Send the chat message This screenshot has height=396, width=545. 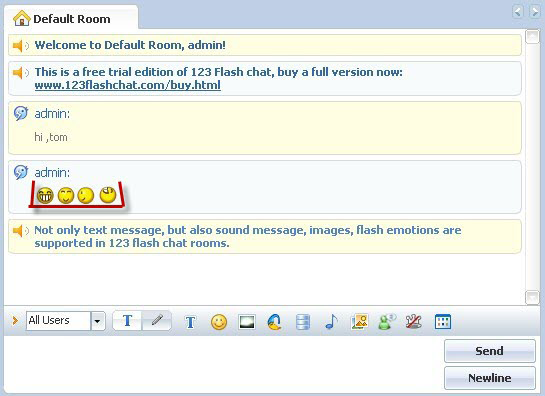point(489,351)
